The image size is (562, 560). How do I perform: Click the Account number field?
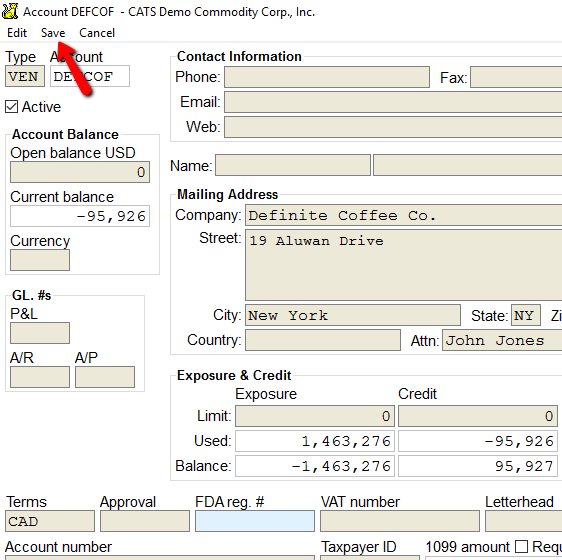click(x=160, y=558)
